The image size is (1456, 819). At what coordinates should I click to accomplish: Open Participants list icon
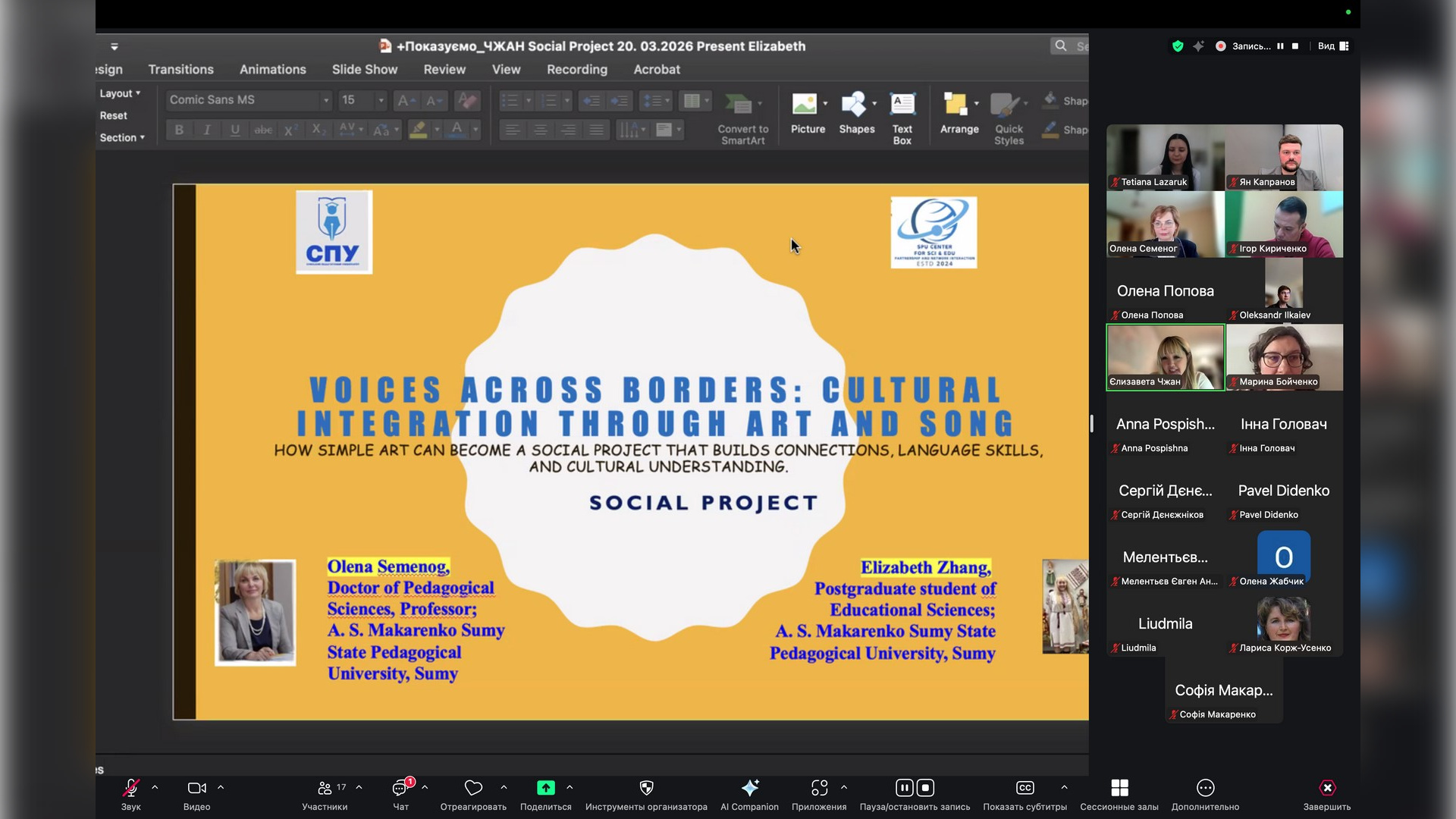[x=325, y=789]
